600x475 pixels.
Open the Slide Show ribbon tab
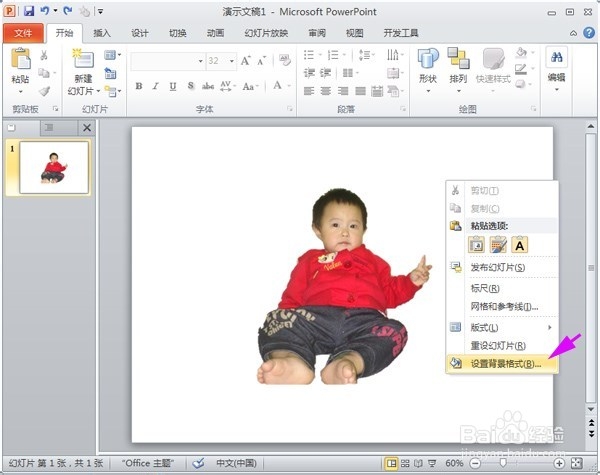266,33
